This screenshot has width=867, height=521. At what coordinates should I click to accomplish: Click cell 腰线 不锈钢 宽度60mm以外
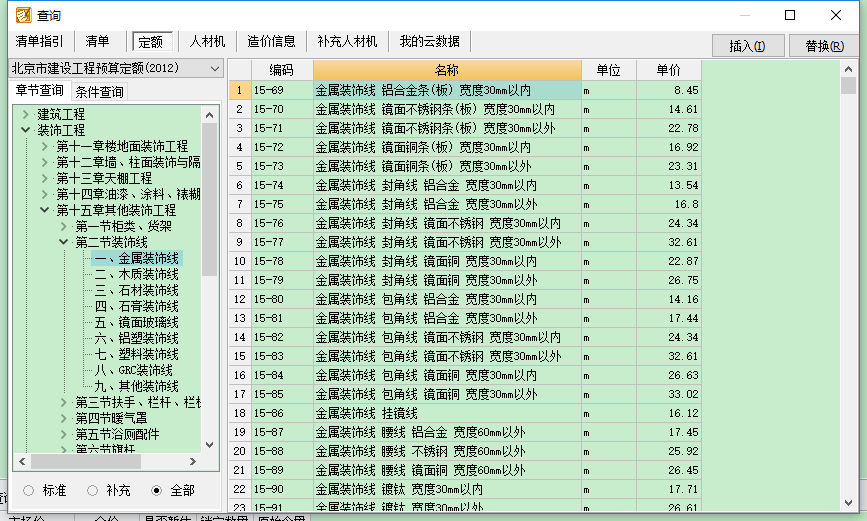click(447, 451)
